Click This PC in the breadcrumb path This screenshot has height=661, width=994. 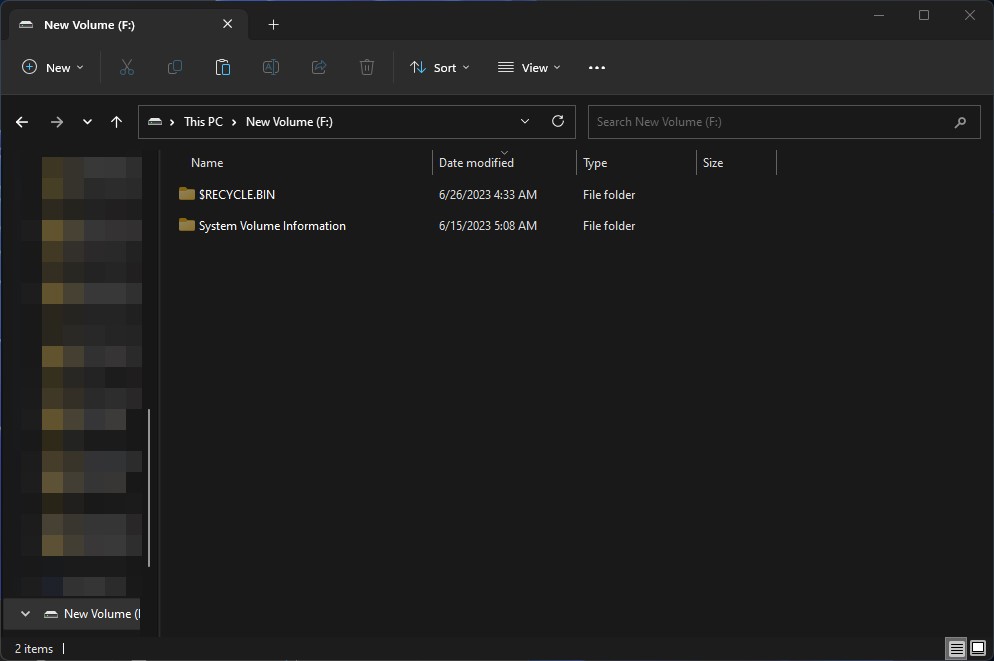coord(202,121)
